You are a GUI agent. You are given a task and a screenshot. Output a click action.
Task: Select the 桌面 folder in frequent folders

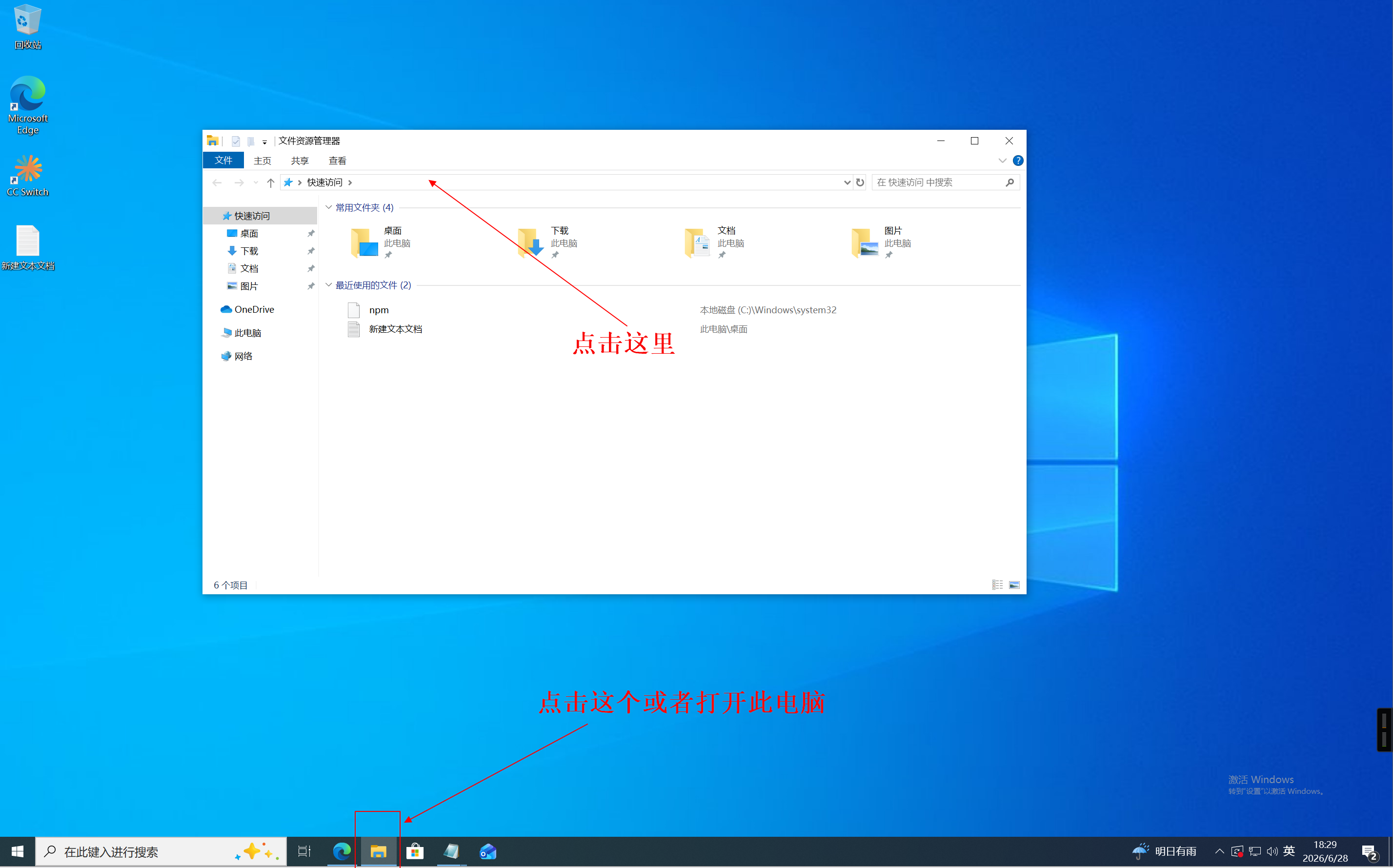pos(382,242)
